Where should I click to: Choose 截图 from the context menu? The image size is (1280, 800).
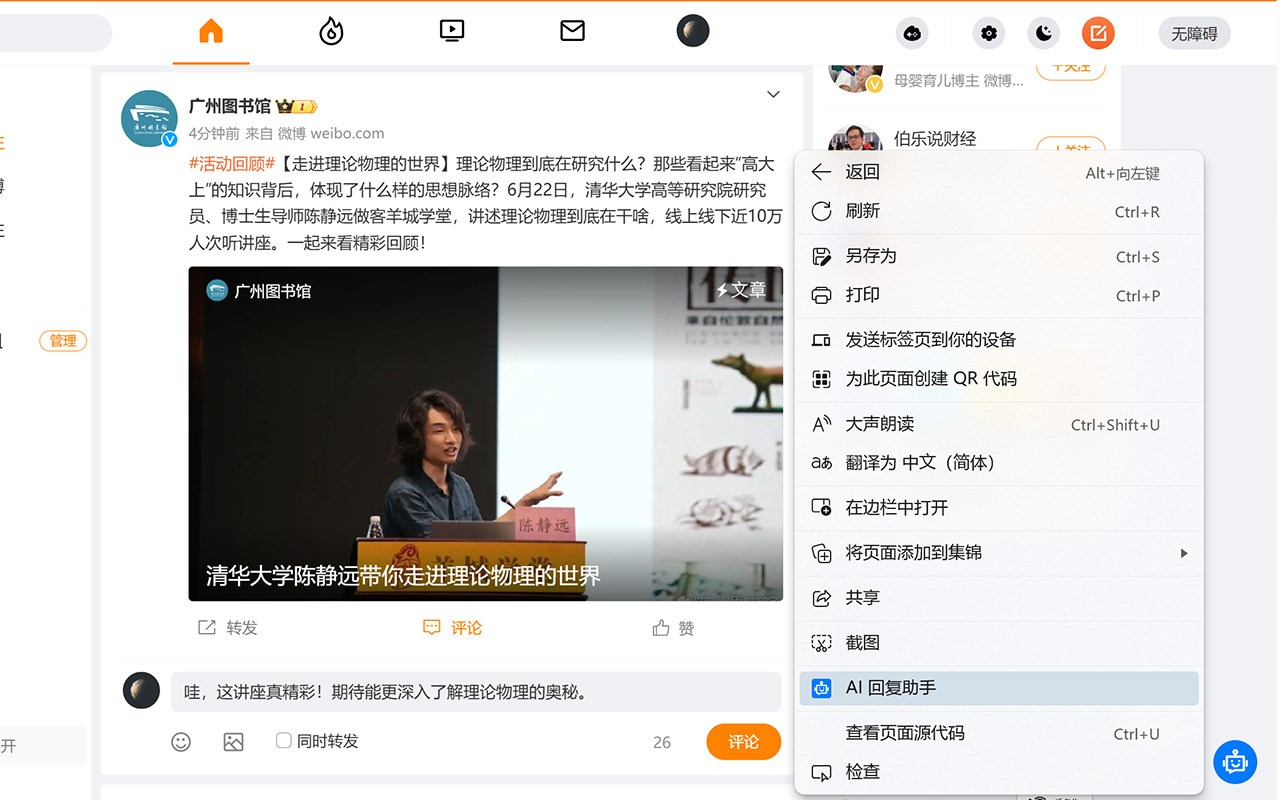pyautogui.click(x=999, y=643)
